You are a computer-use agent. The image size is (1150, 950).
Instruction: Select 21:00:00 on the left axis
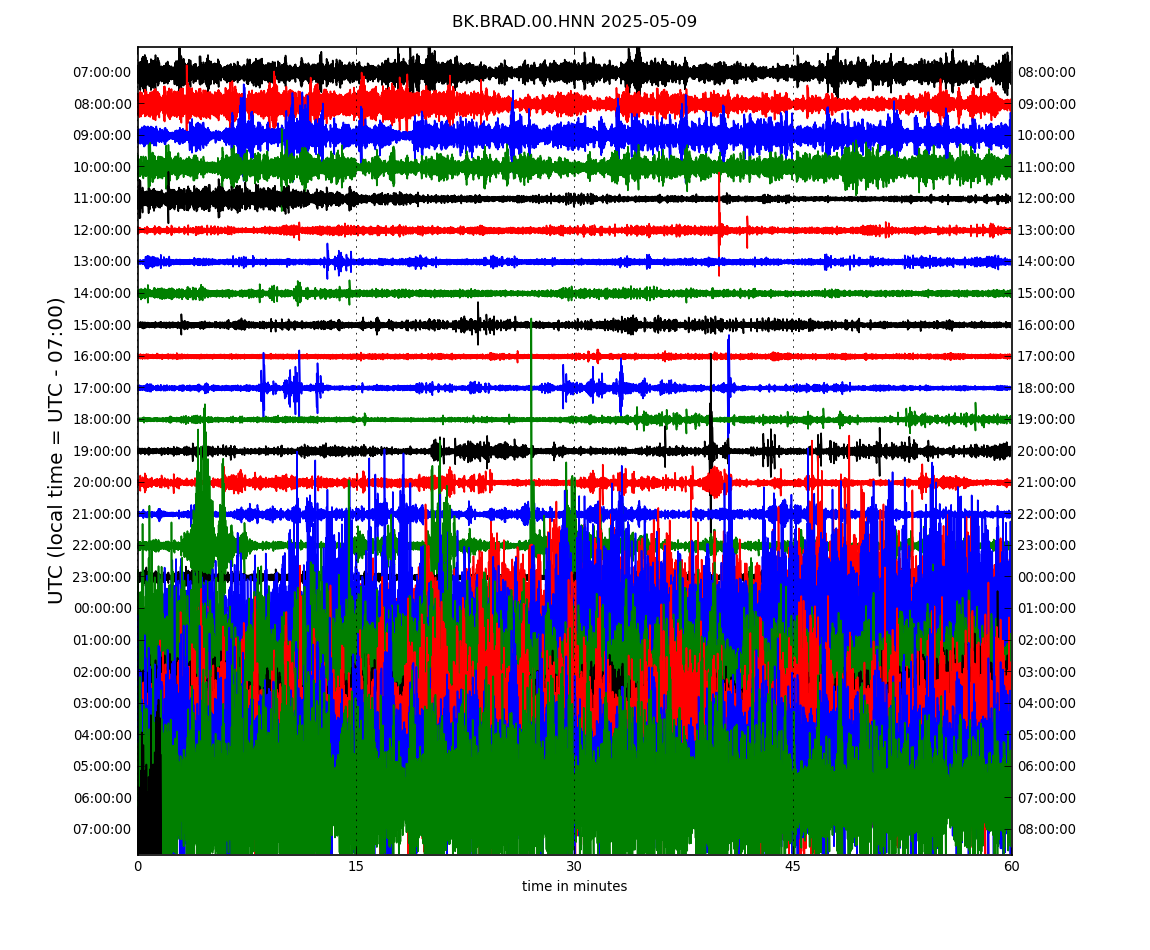[x=103, y=514]
